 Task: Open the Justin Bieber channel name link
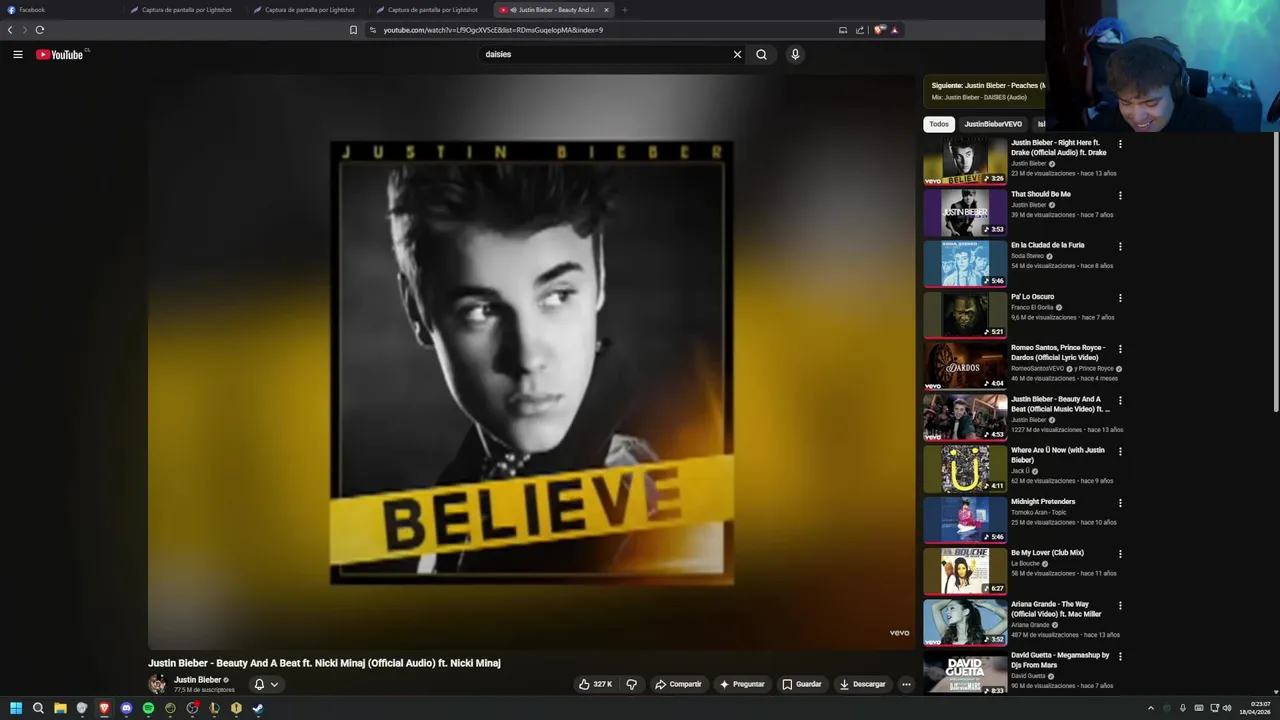[x=197, y=680]
